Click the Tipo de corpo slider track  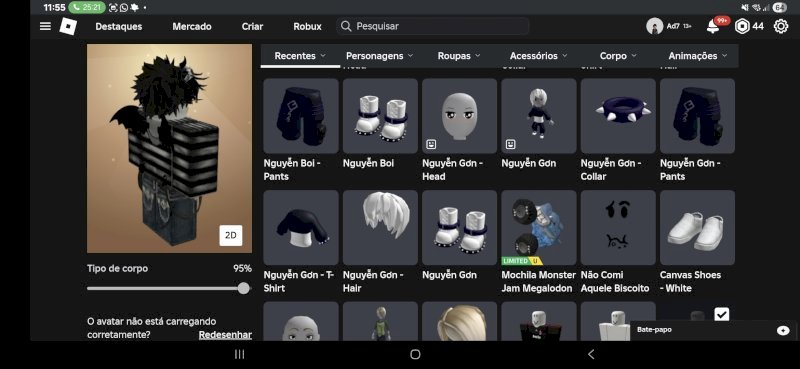tap(168, 288)
